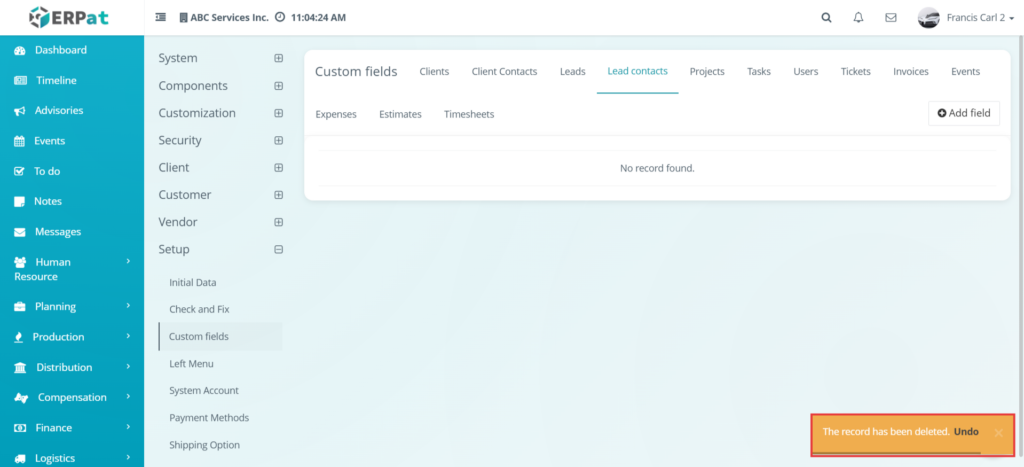Click the Advisories megaphone icon
Viewport: 1024px width, 467px height.
click(20, 111)
